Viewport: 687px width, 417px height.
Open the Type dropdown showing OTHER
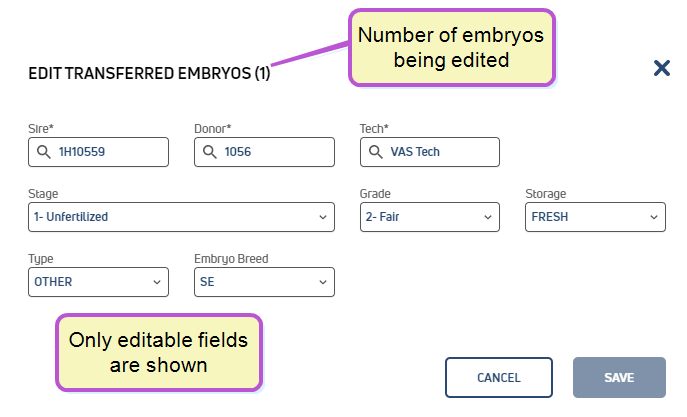tap(99, 282)
